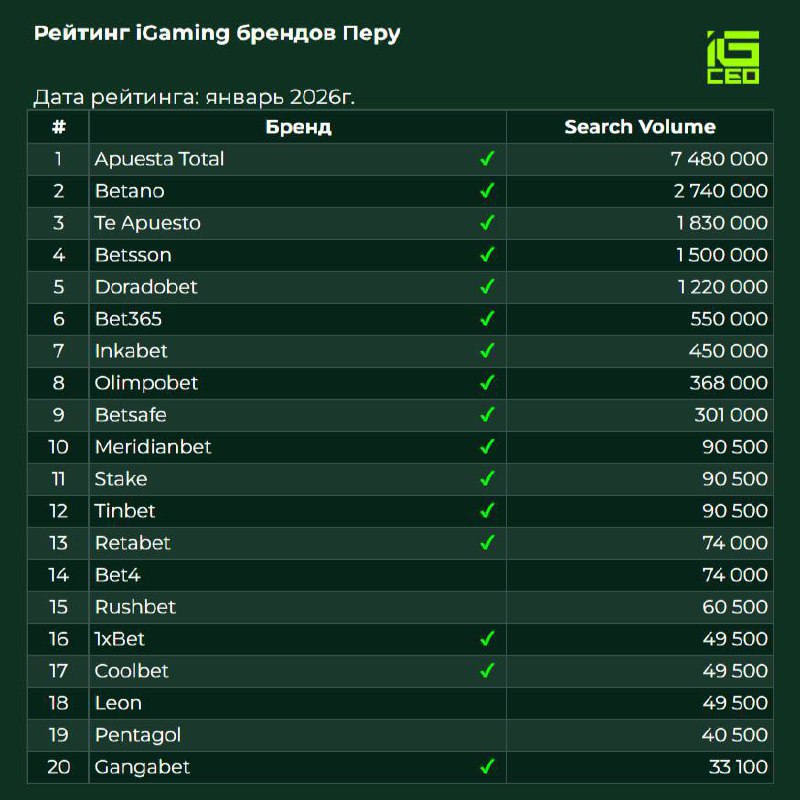The width and height of the screenshot is (800, 800).
Task: Click the 7 480 000 search volume value
Action: [719, 159]
